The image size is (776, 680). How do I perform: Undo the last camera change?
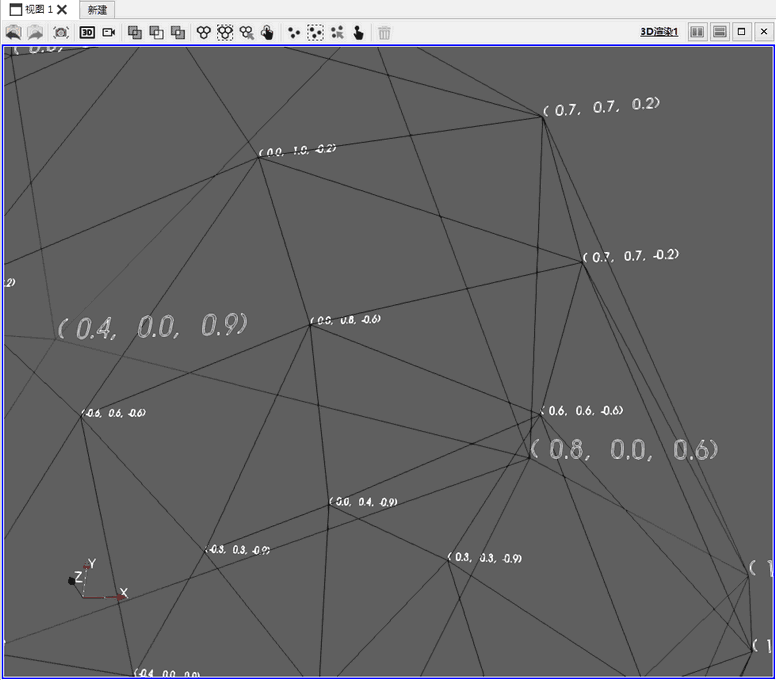point(13,33)
